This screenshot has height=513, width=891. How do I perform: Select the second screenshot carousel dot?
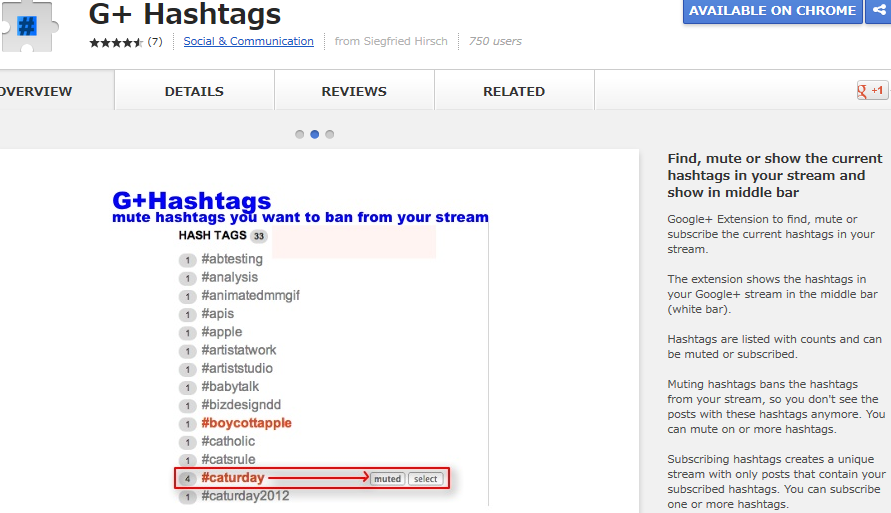tap(315, 135)
